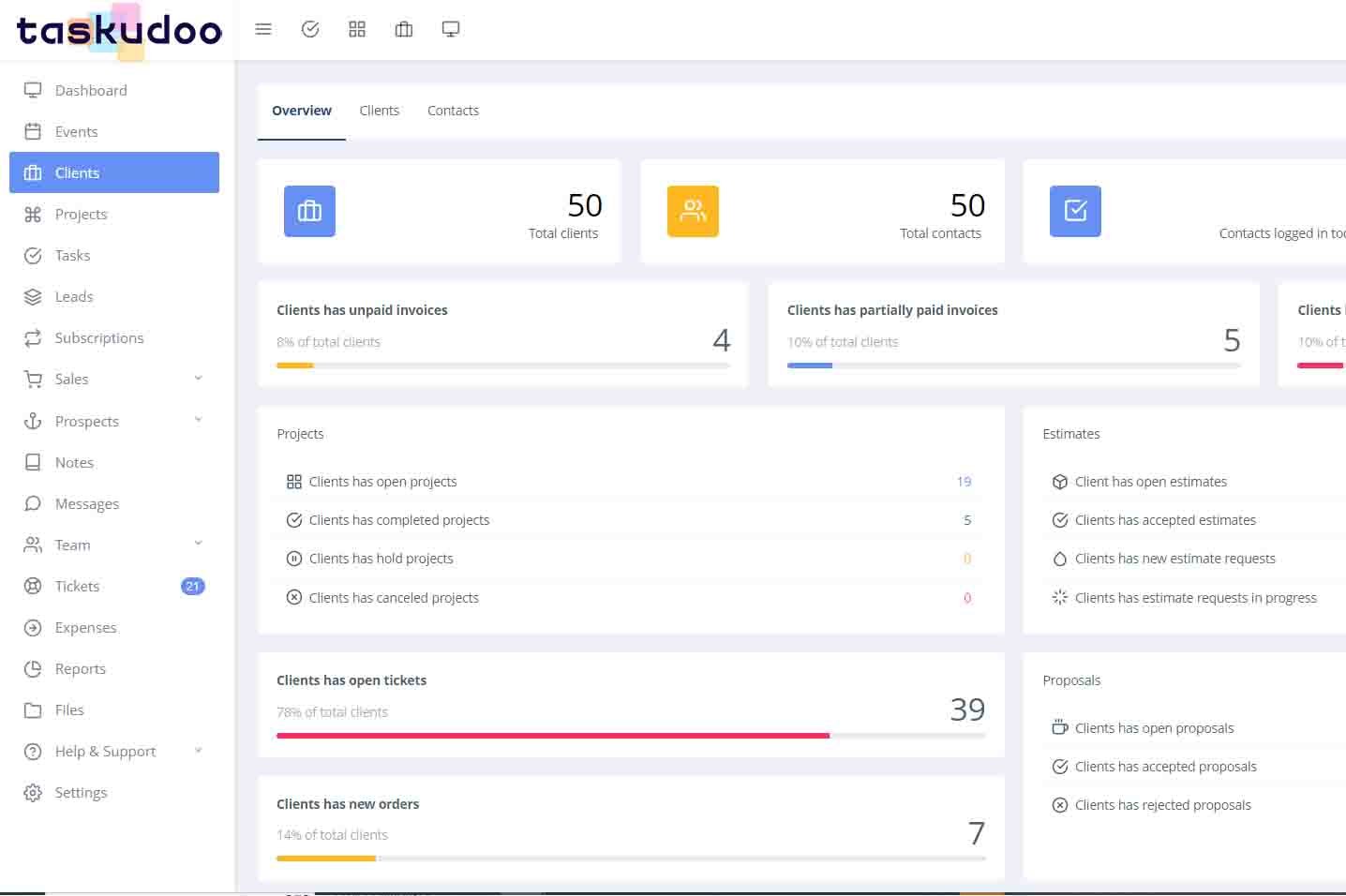This screenshot has width=1346, height=896.
Task: Open Expenses in the sidebar
Action: point(114,627)
